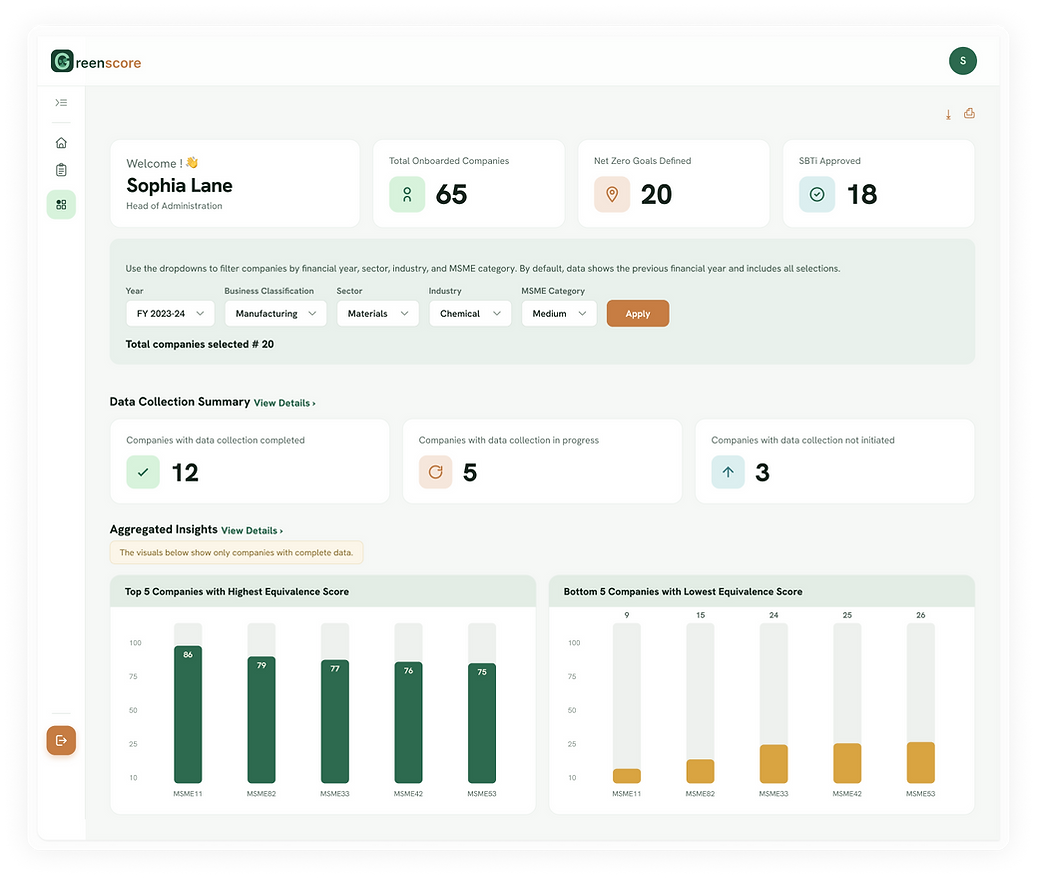Screen dimensions: 1037x878
Task: Click the download arrow icon
Action: (948, 114)
